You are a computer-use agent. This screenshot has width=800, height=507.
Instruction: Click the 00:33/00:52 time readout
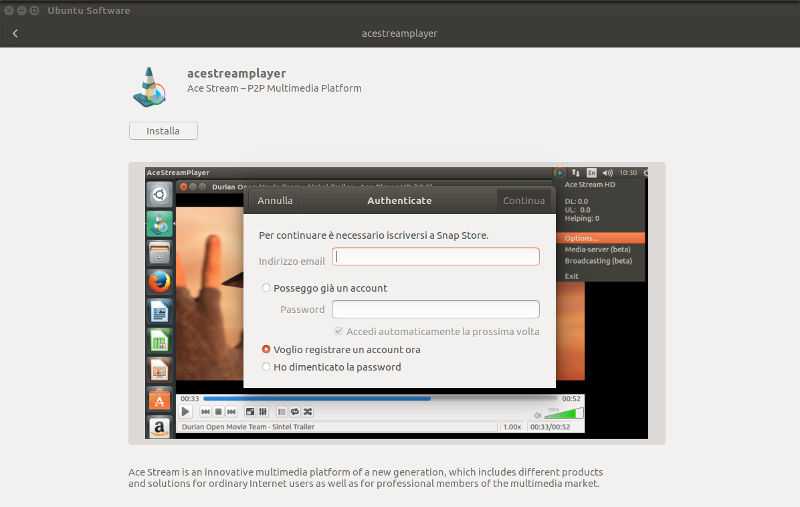(x=550, y=427)
